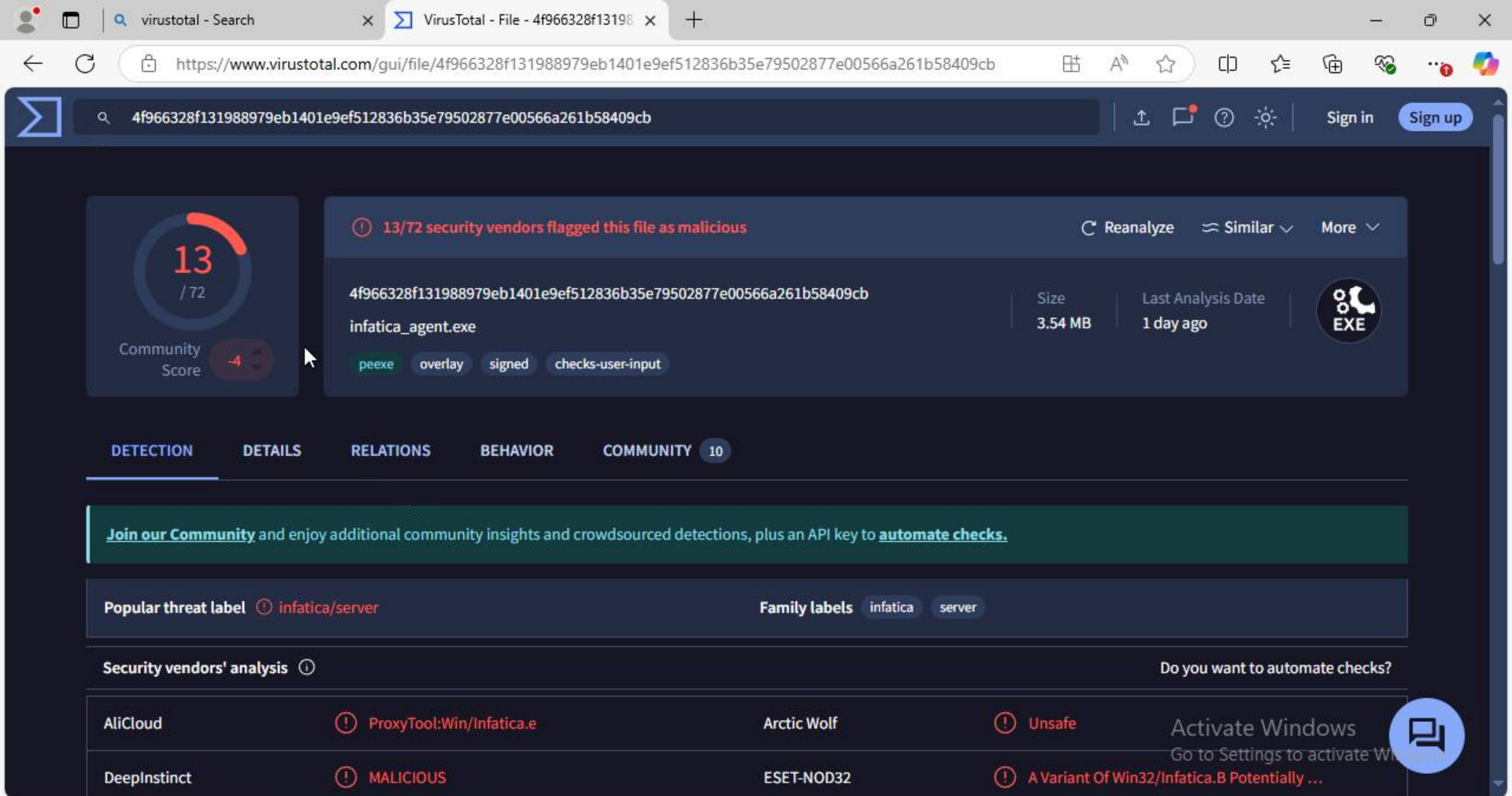This screenshot has height=796, width=1512.
Task: Open the RELATIONS tab
Action: [391, 450]
